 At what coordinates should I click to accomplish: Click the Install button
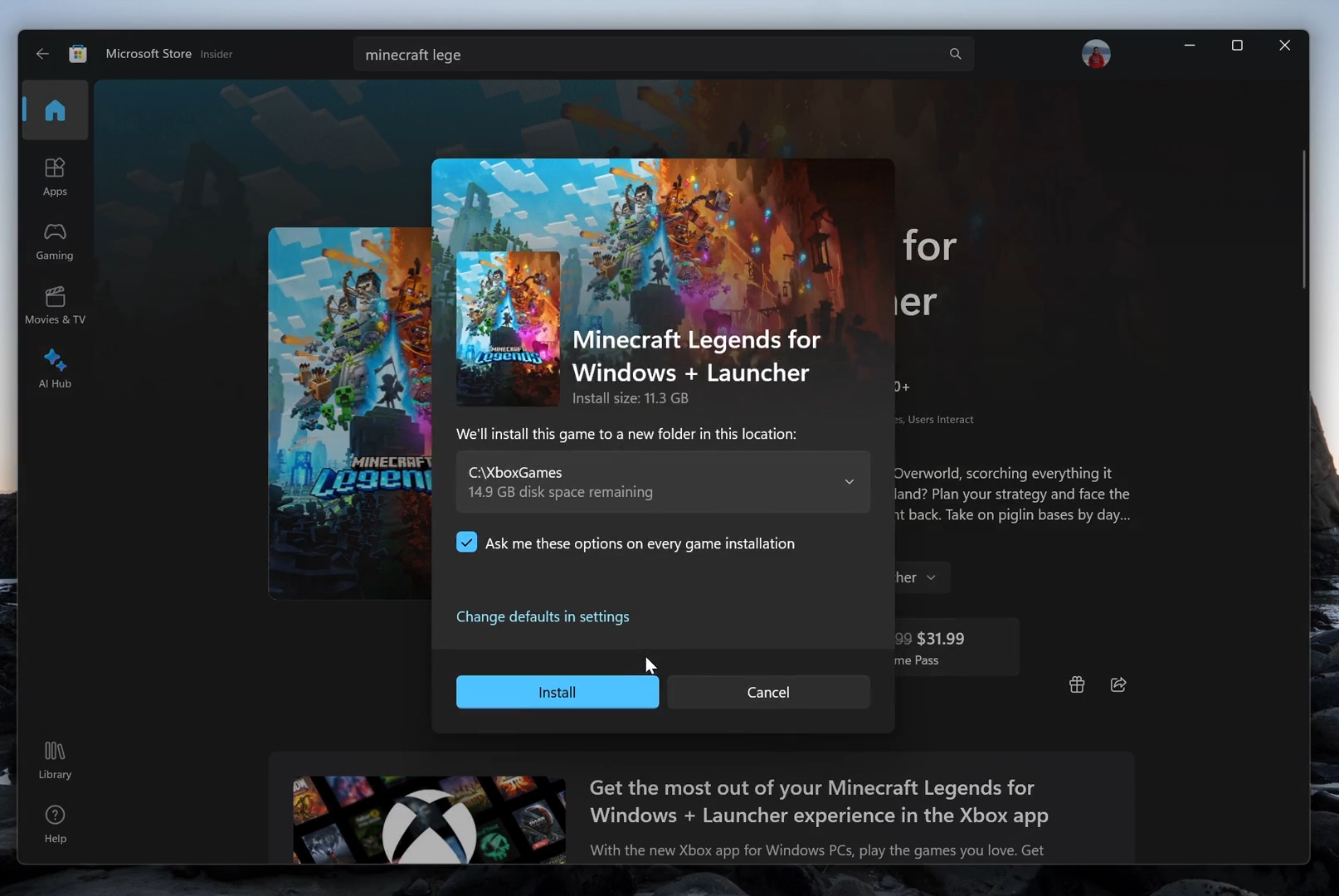click(558, 692)
